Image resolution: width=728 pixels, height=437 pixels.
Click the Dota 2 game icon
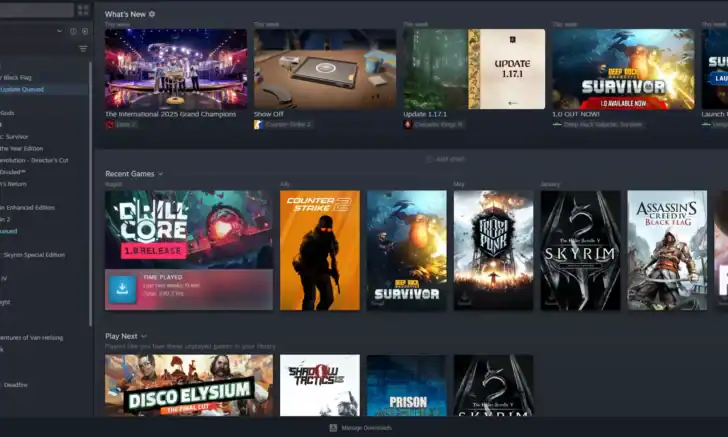click(110, 124)
